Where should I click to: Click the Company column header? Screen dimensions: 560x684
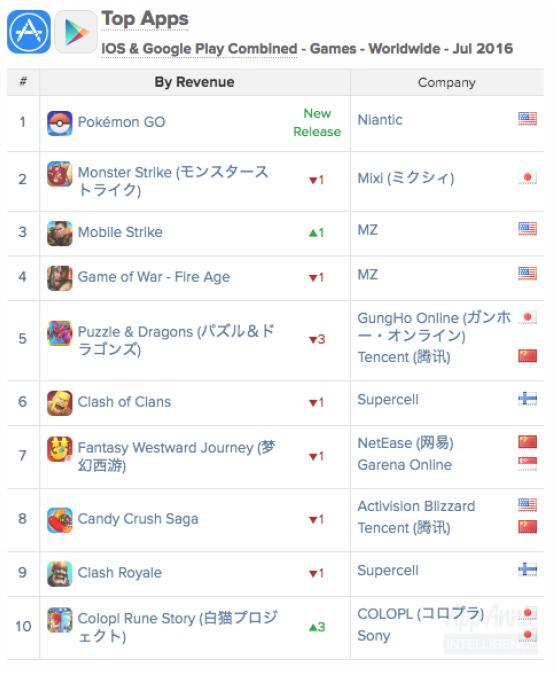[x=447, y=83]
